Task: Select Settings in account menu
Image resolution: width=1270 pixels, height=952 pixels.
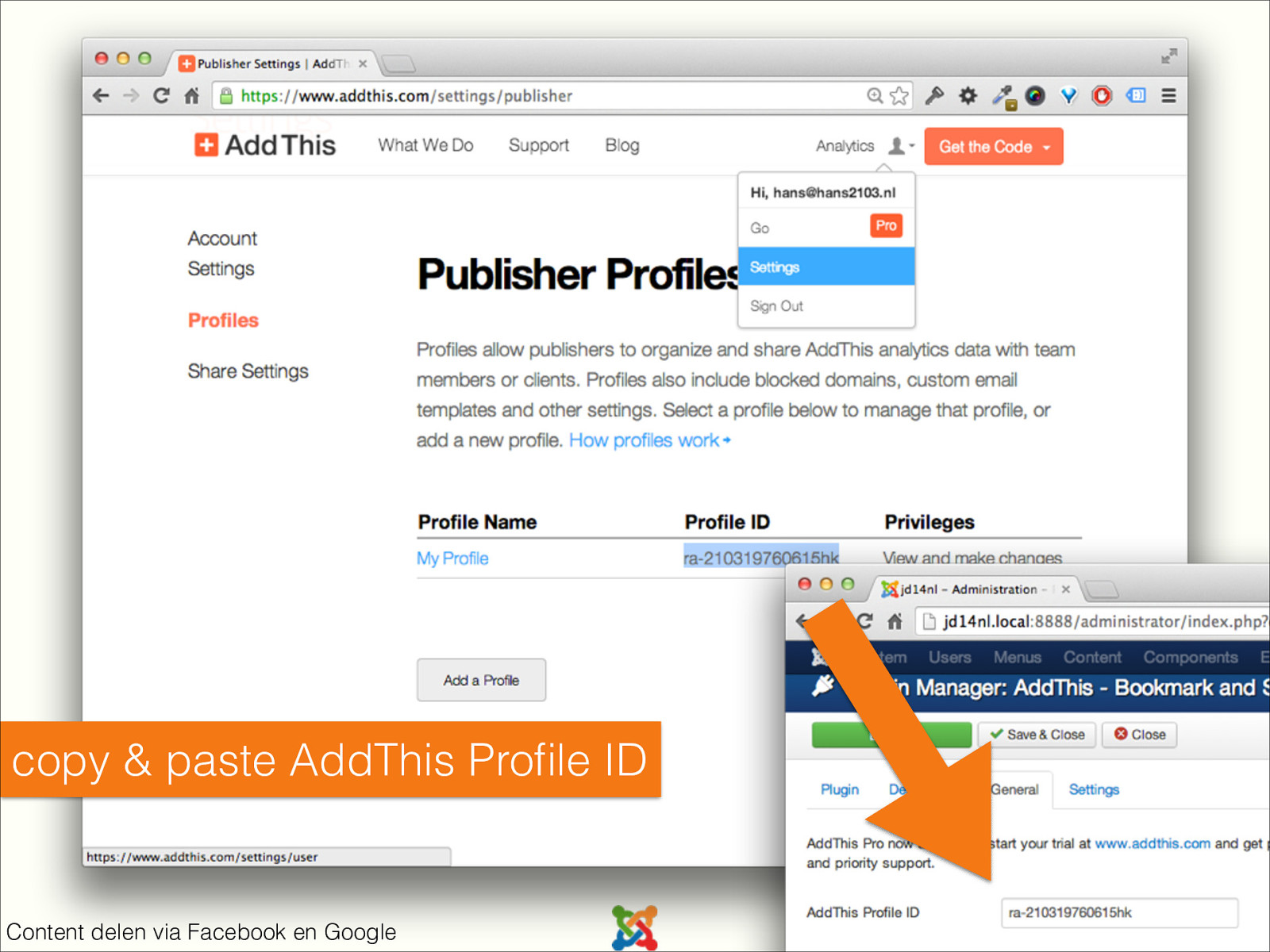Action: click(826, 267)
